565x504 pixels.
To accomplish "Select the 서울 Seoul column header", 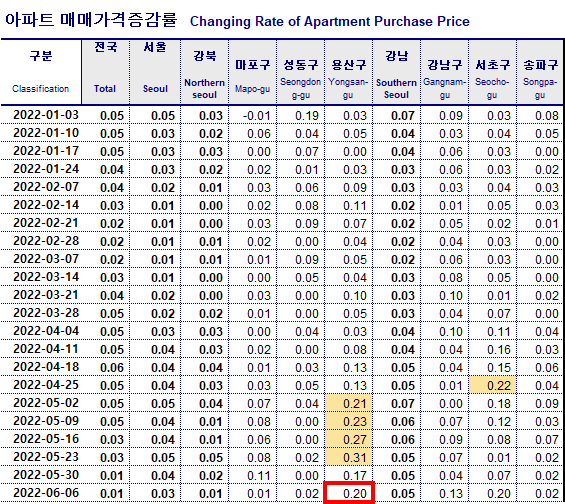I will 155,72.
